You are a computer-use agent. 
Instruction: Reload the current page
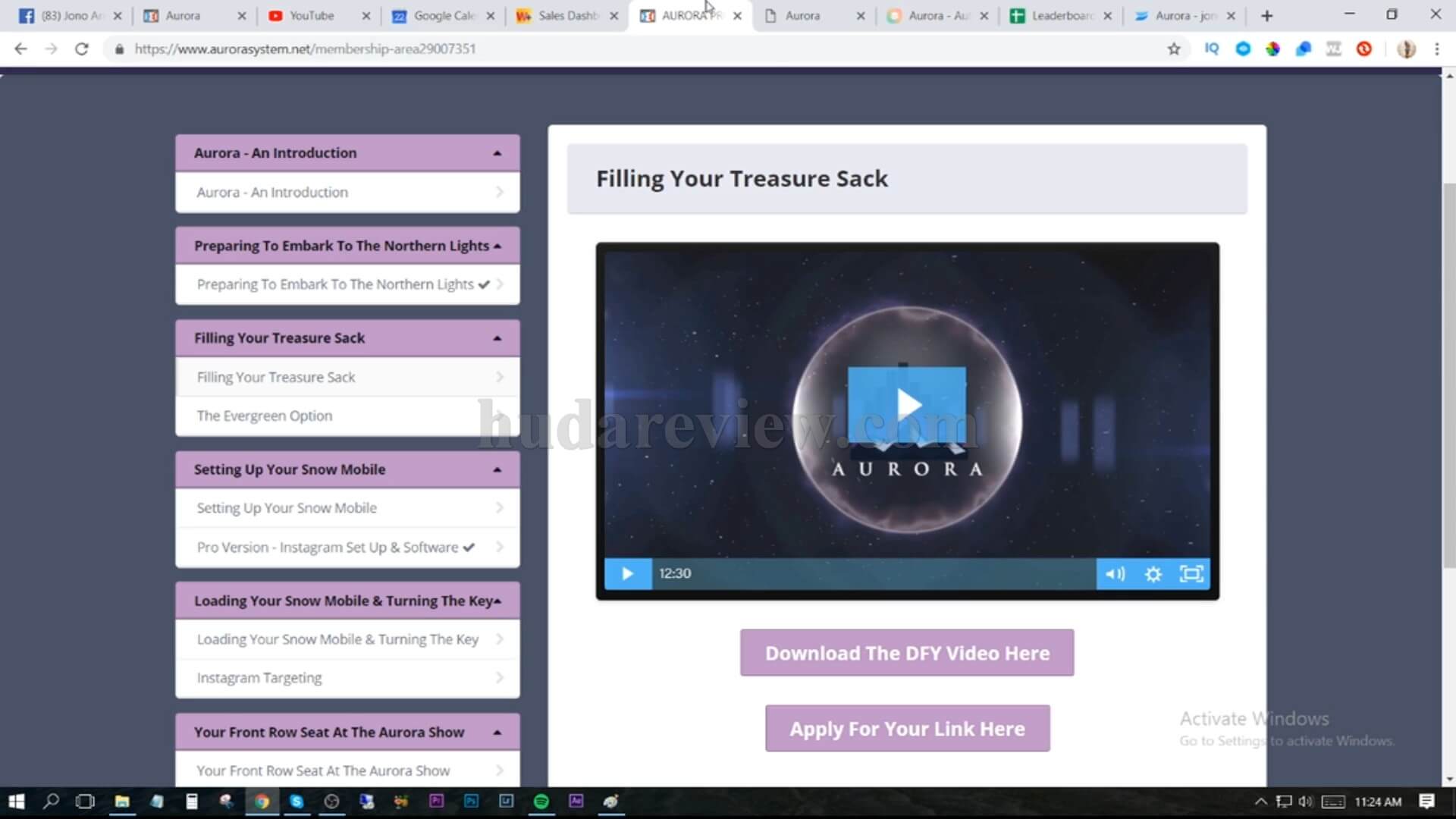point(81,49)
